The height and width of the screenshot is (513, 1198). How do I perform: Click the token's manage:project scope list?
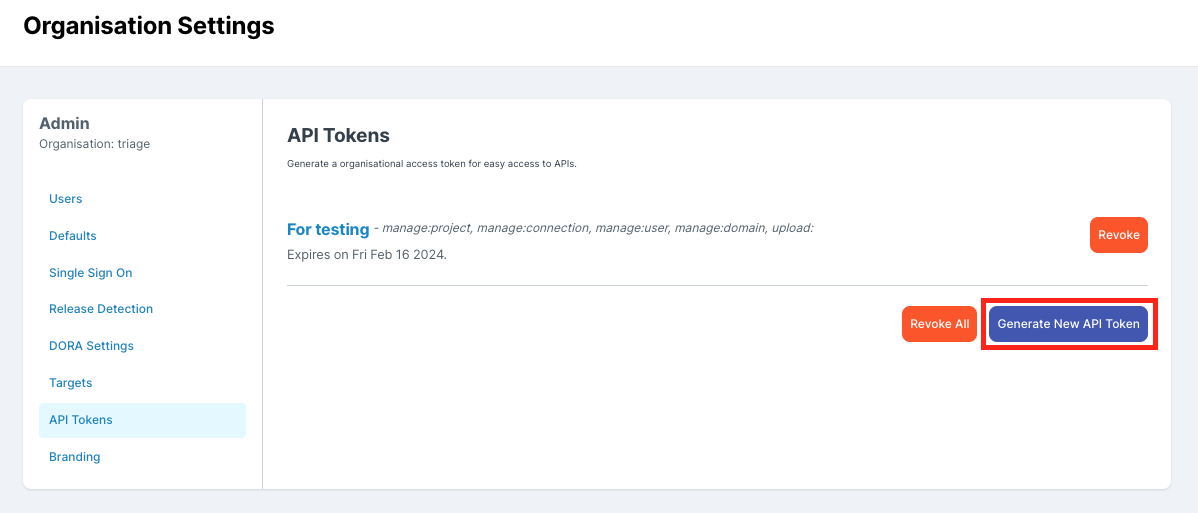tap(598, 228)
